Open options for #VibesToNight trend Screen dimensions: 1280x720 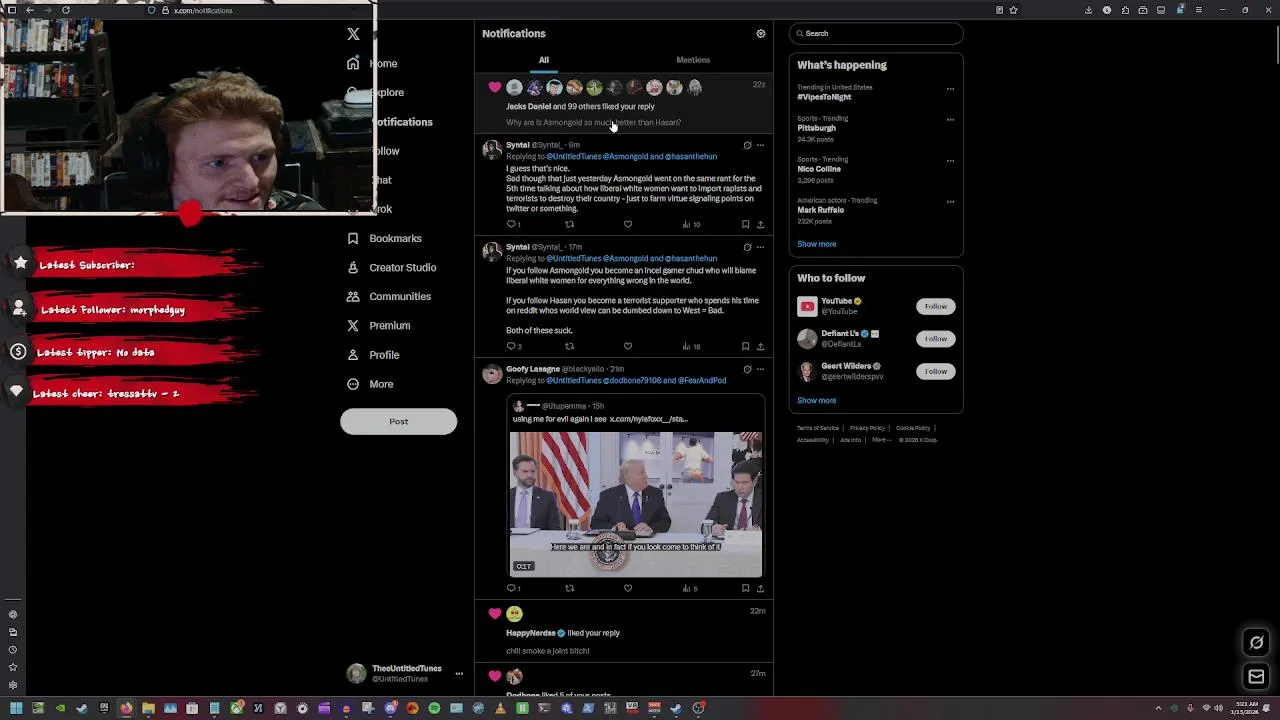[x=950, y=89]
